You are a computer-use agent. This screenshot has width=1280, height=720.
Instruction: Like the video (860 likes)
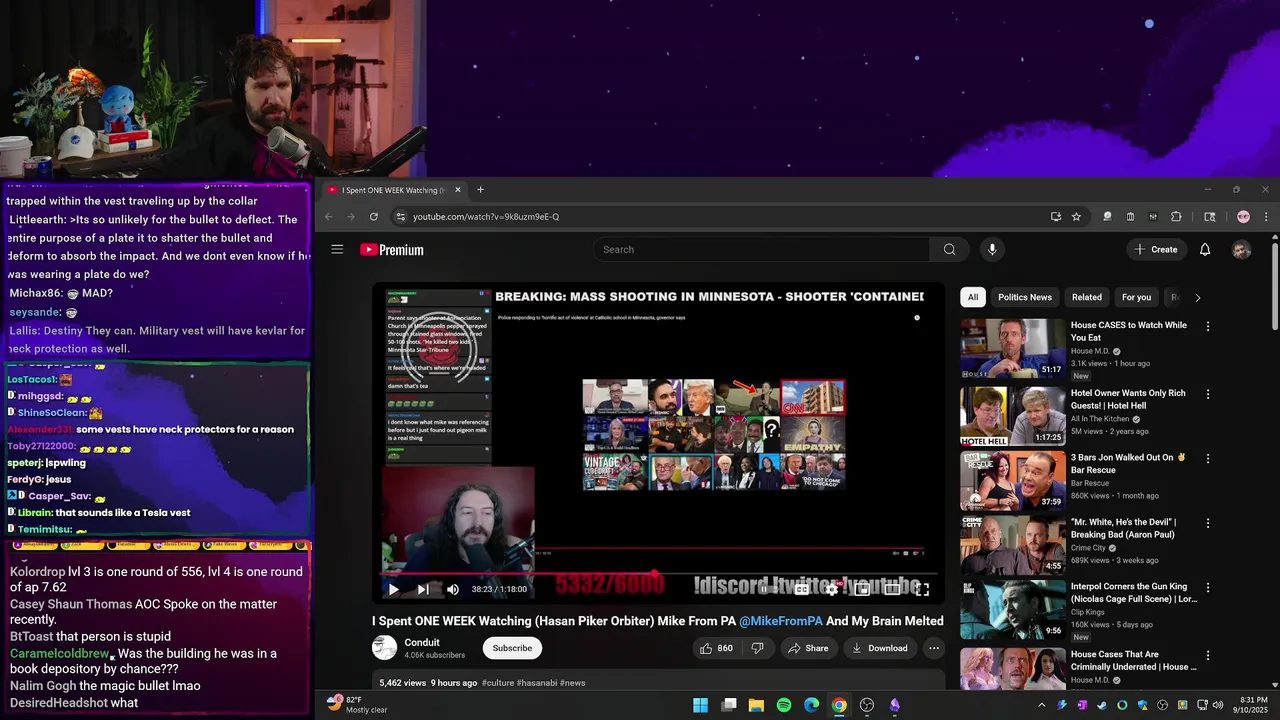point(716,648)
